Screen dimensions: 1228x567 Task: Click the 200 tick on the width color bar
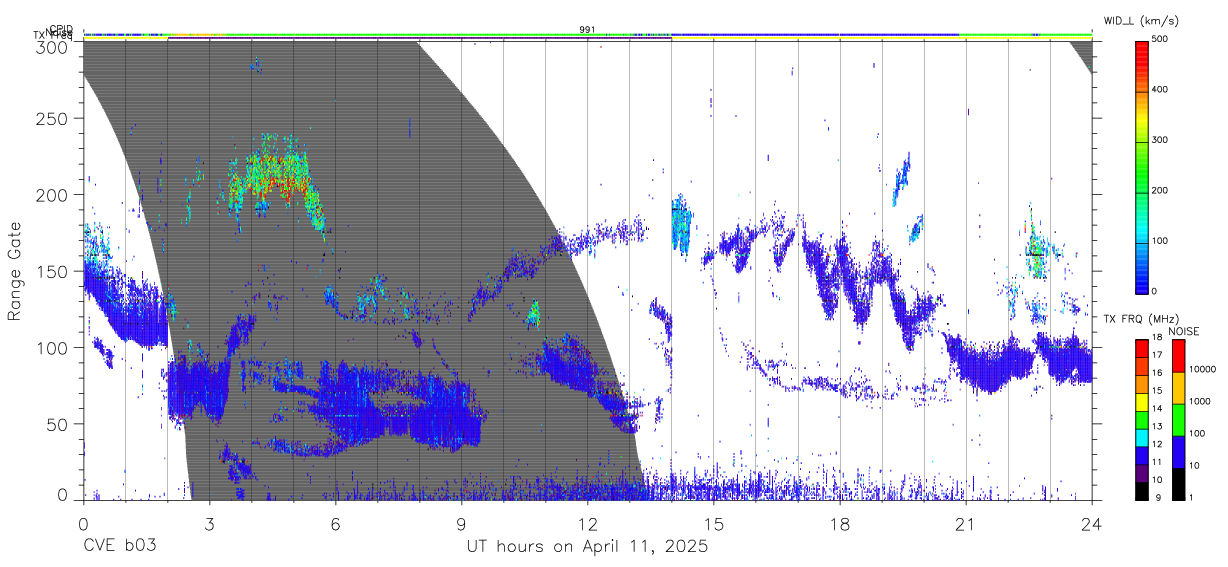(x=1160, y=190)
